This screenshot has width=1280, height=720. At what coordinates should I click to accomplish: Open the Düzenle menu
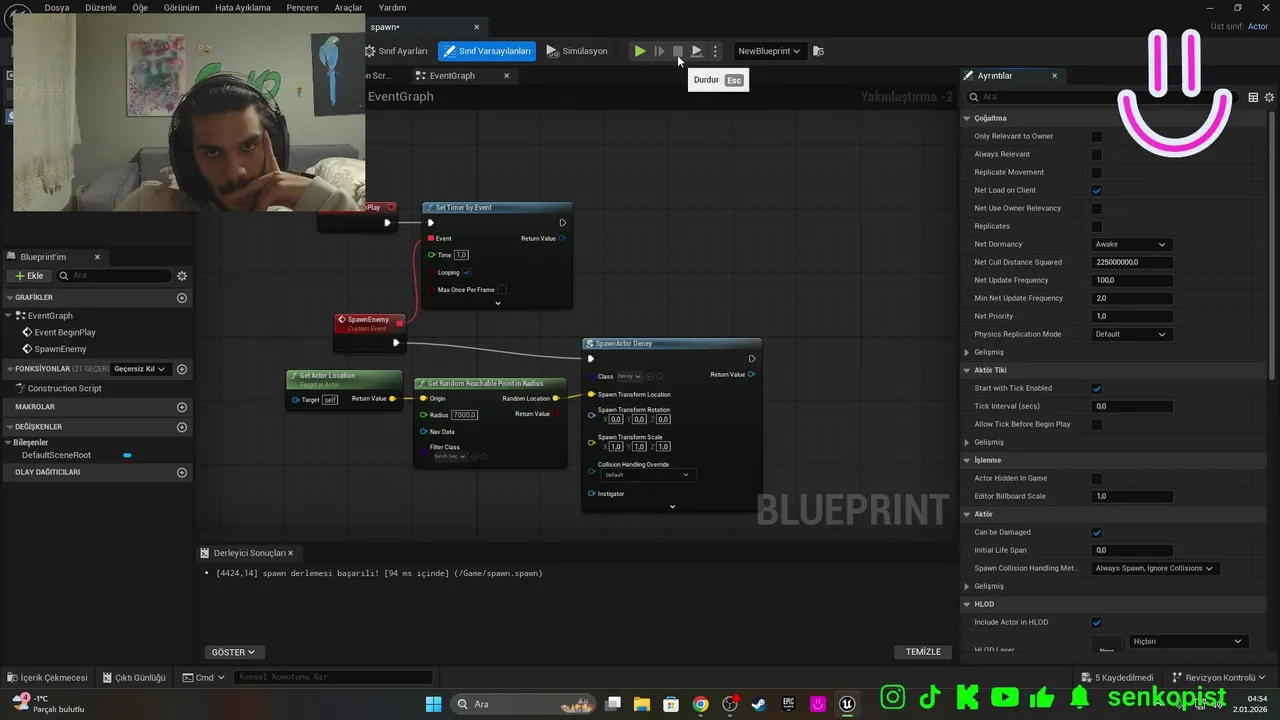[101, 7]
